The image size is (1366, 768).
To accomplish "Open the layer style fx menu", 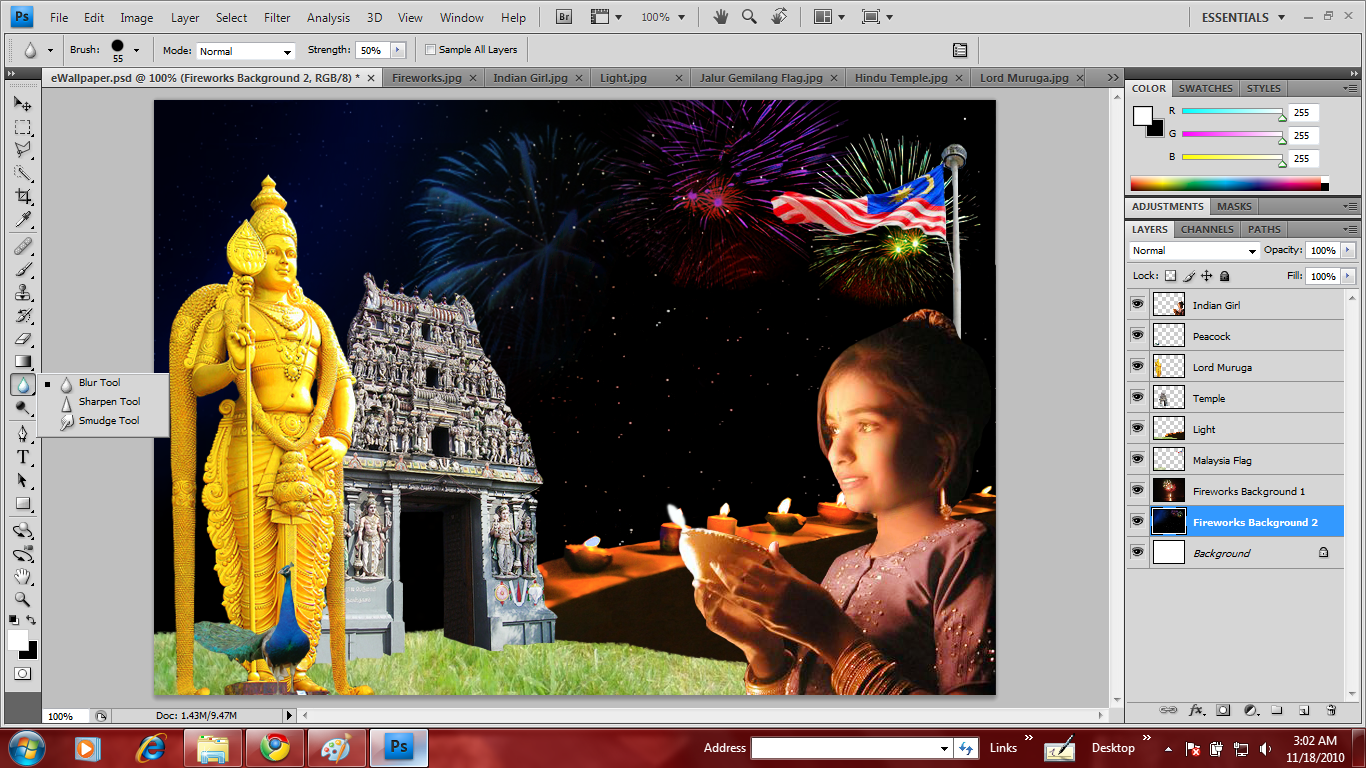I will 1196,710.
